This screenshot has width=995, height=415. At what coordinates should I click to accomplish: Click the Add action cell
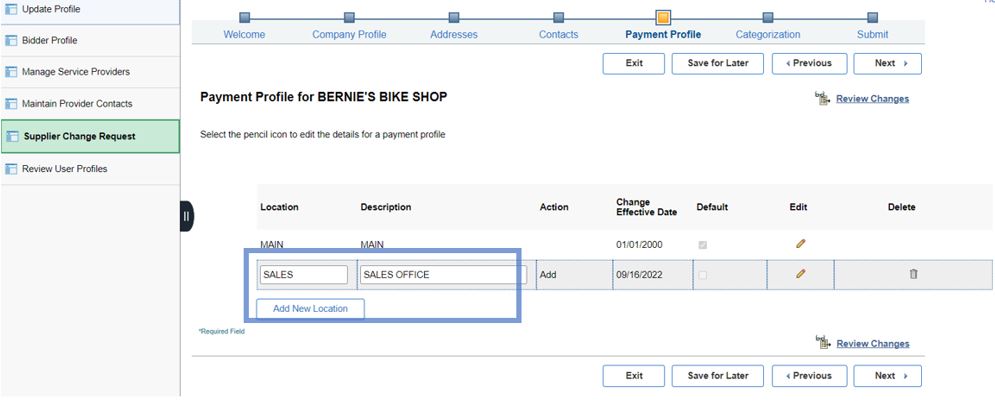(548, 275)
